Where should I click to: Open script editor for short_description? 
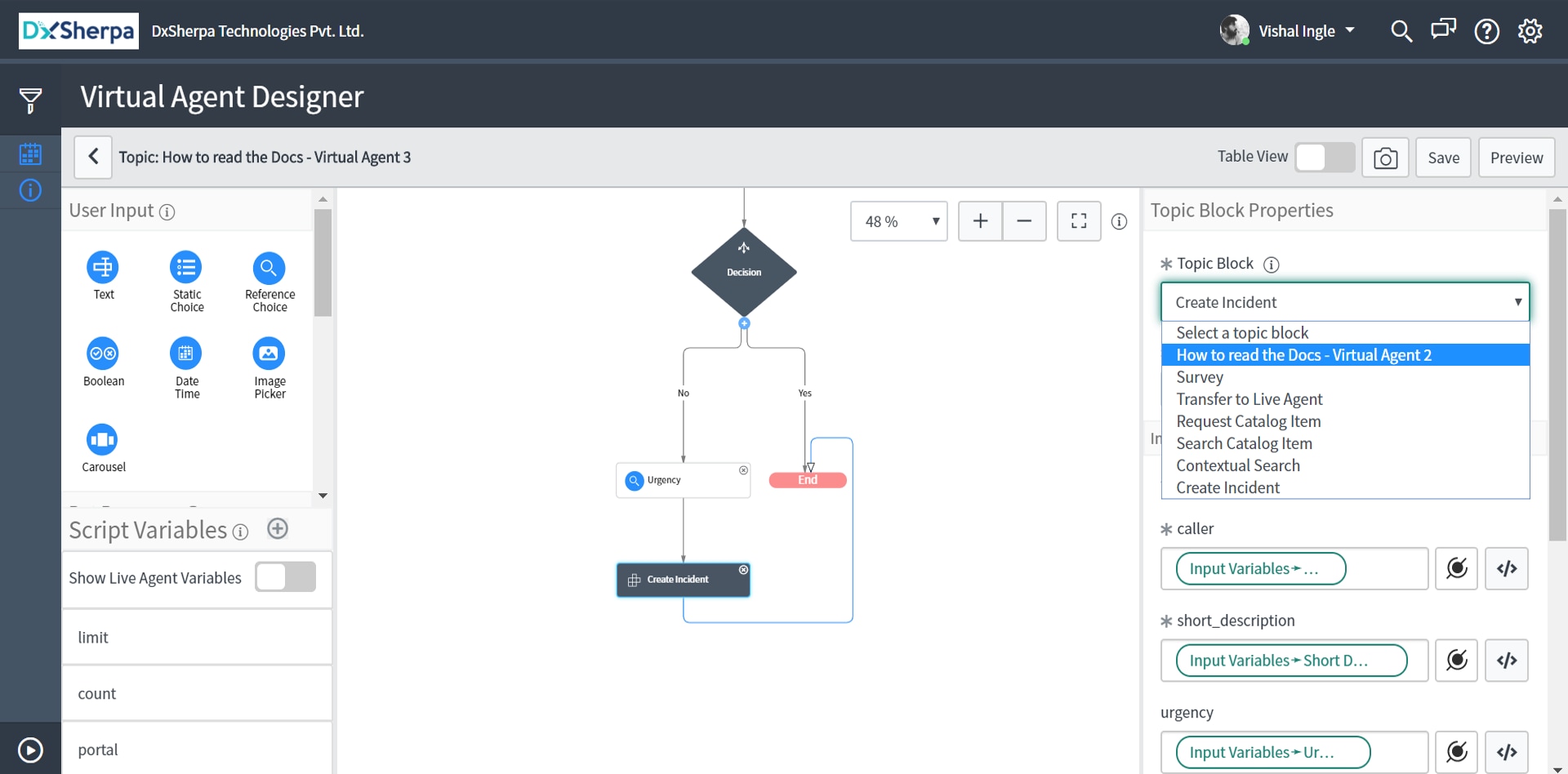click(x=1507, y=660)
